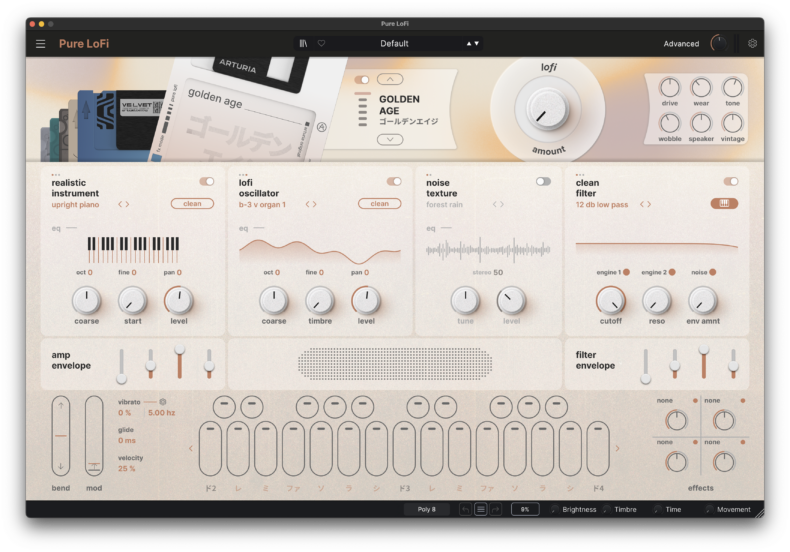Open the history list icon in status bar
This screenshot has height=552, width=790.
(x=480, y=509)
